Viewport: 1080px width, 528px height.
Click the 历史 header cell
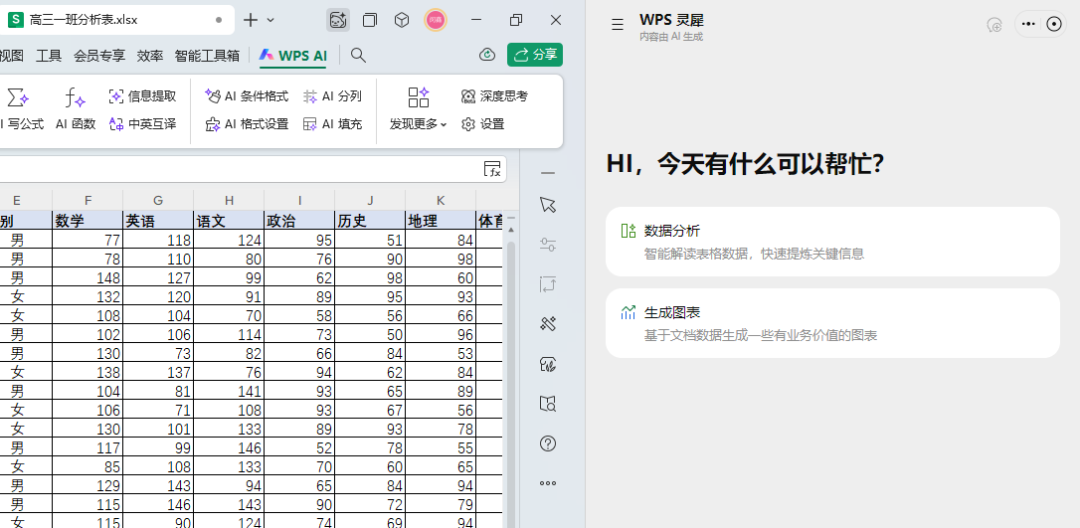(370, 220)
